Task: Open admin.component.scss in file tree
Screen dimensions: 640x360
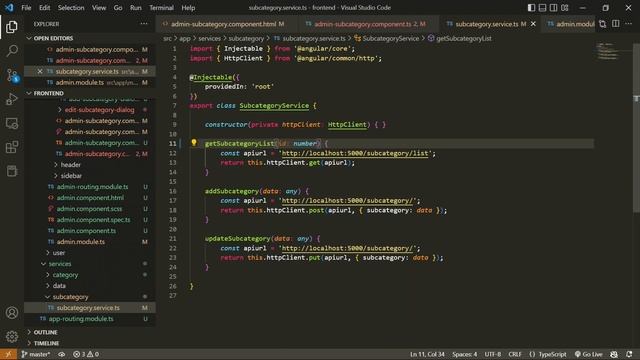Action: [89, 209]
